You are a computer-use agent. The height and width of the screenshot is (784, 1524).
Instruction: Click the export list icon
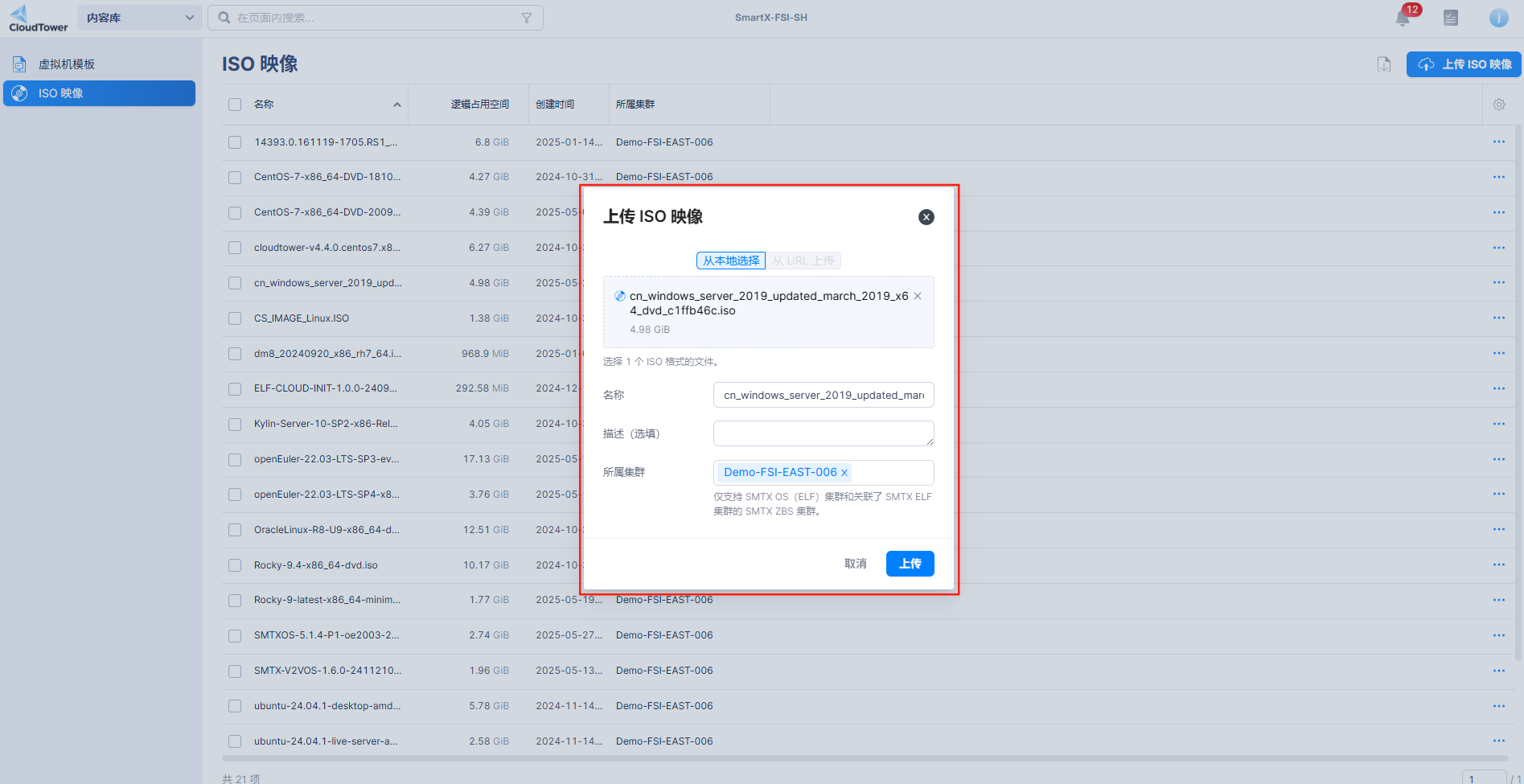click(1383, 64)
